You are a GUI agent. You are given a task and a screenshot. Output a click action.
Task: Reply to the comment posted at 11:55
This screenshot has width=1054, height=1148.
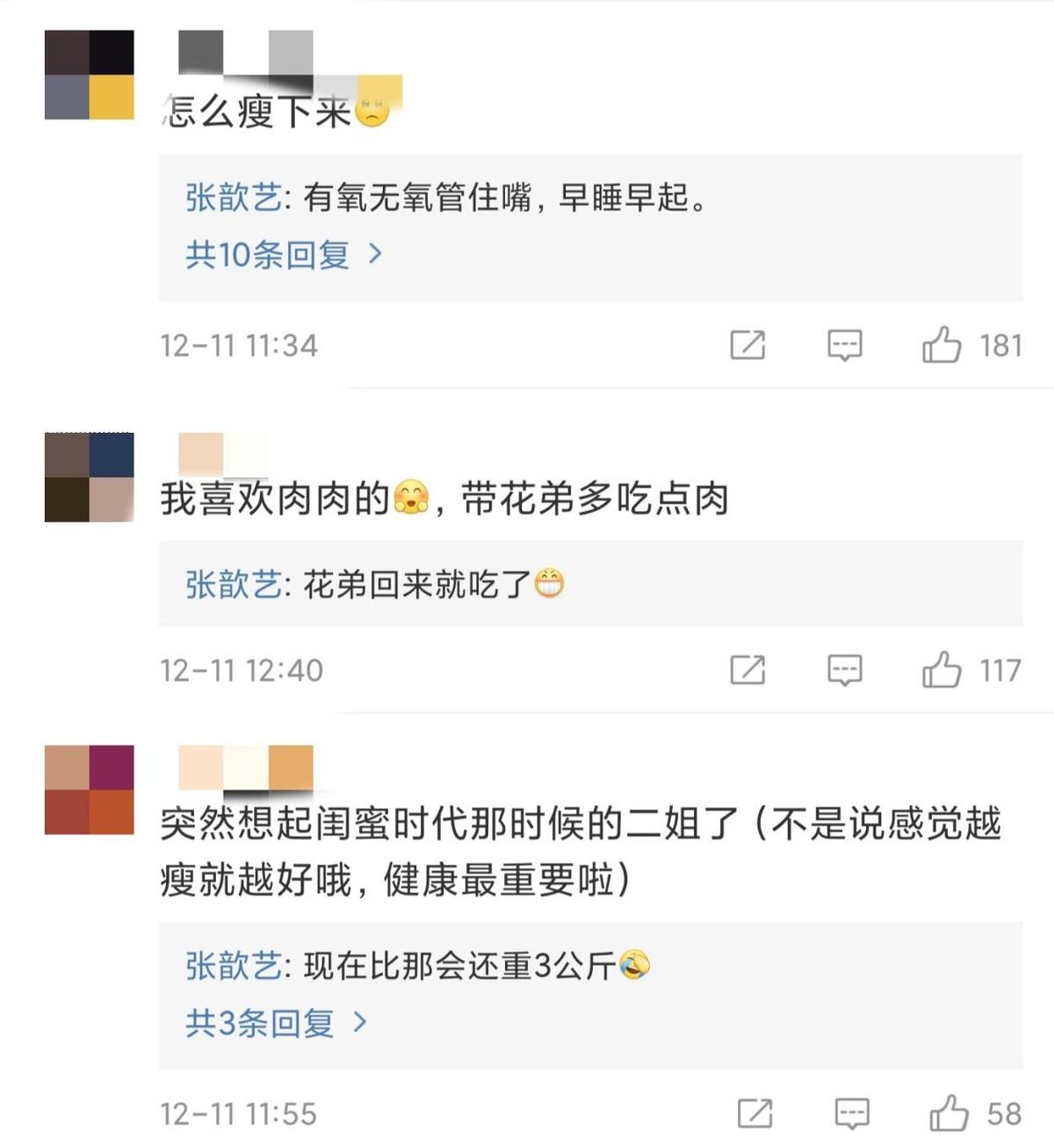tap(852, 1114)
